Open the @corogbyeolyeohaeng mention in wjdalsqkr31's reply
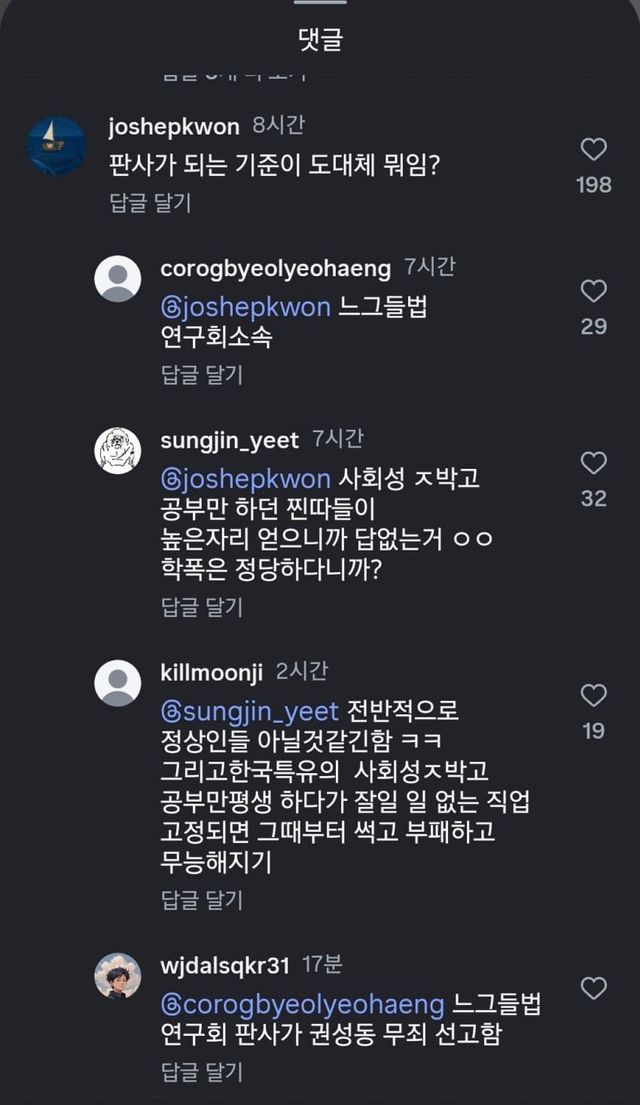640x1105 pixels. click(x=302, y=1004)
